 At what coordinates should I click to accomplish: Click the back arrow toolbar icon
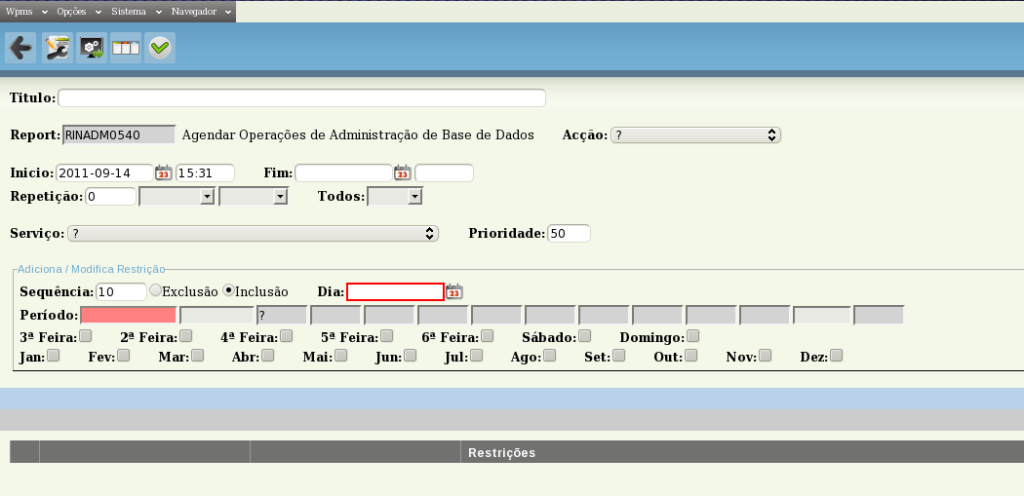(21, 48)
